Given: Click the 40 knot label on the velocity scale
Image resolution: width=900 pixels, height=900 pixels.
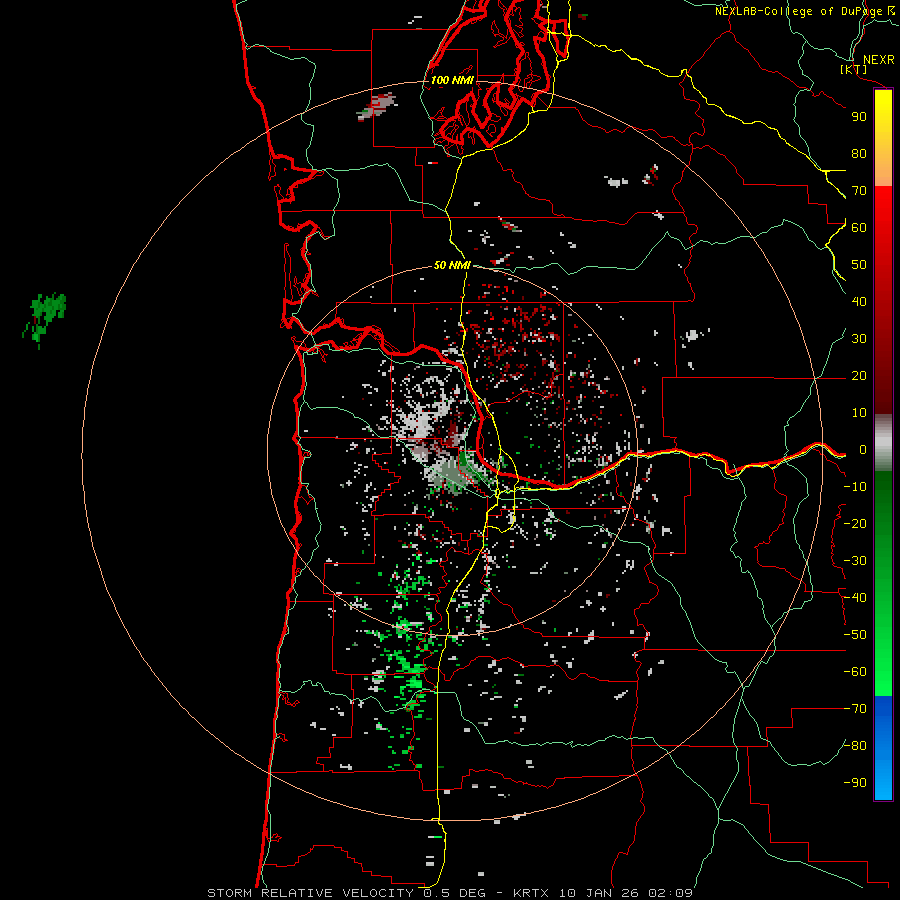Looking at the screenshot, I should click(859, 302).
